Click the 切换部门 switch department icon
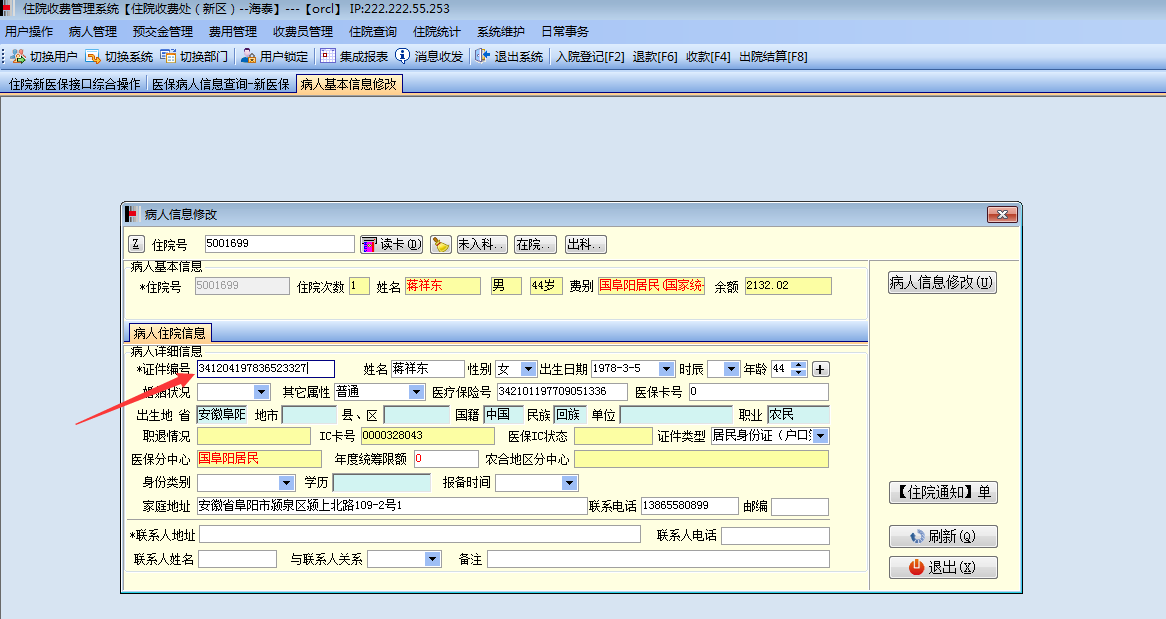This screenshot has height=619, width=1166. [168, 57]
